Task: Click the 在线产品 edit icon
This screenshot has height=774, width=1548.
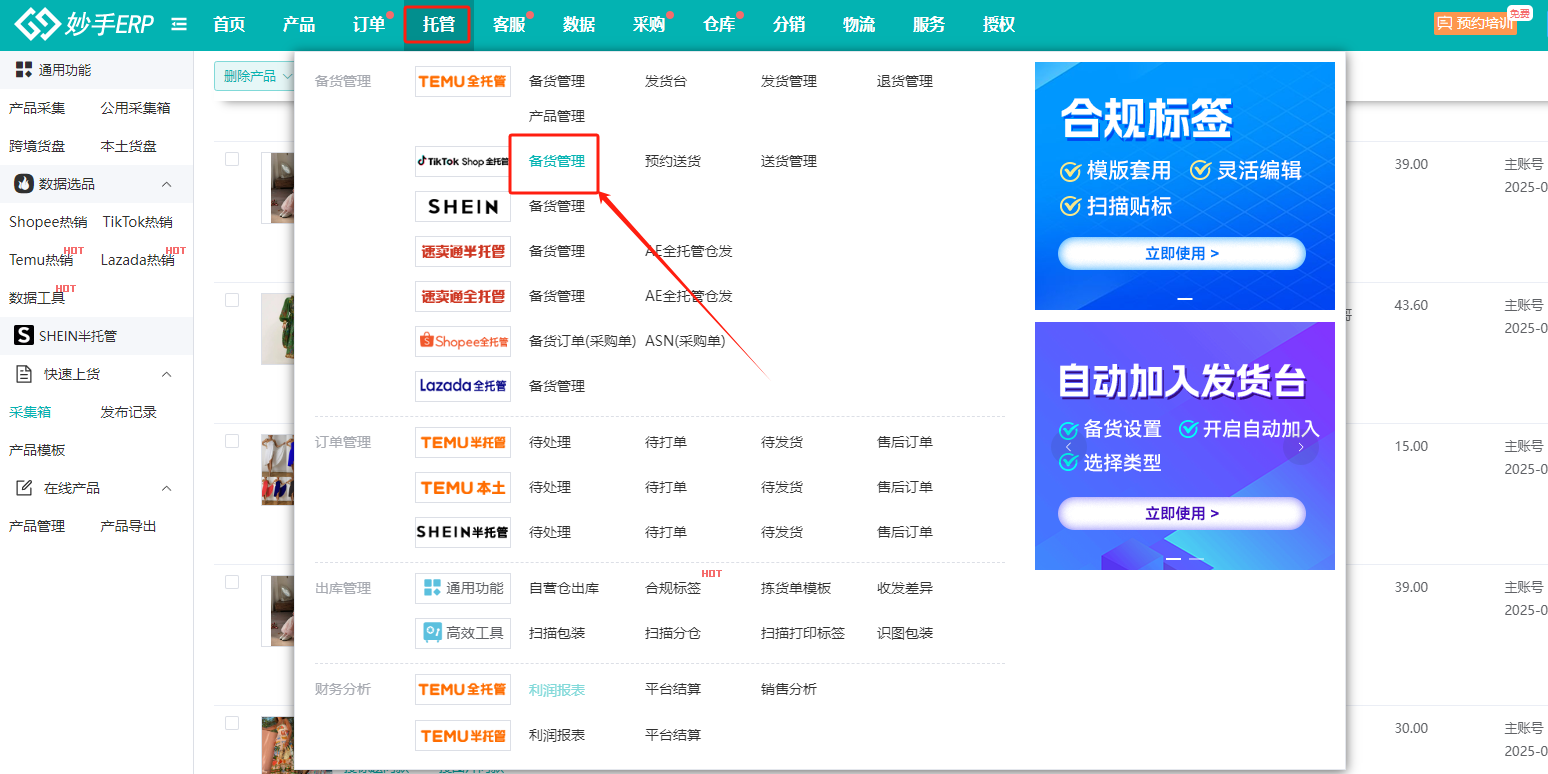Action: pos(24,488)
